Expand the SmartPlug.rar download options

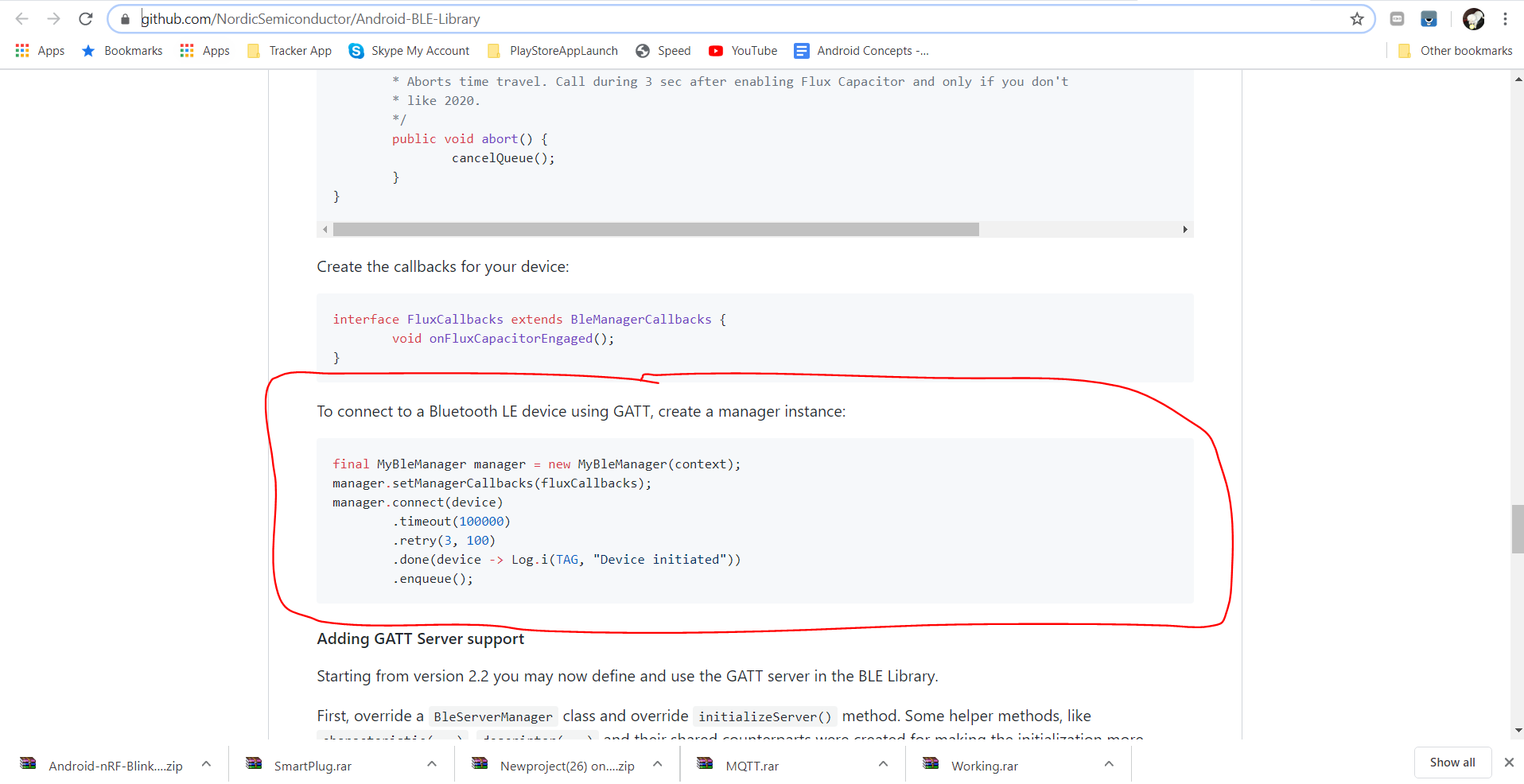pyautogui.click(x=431, y=764)
